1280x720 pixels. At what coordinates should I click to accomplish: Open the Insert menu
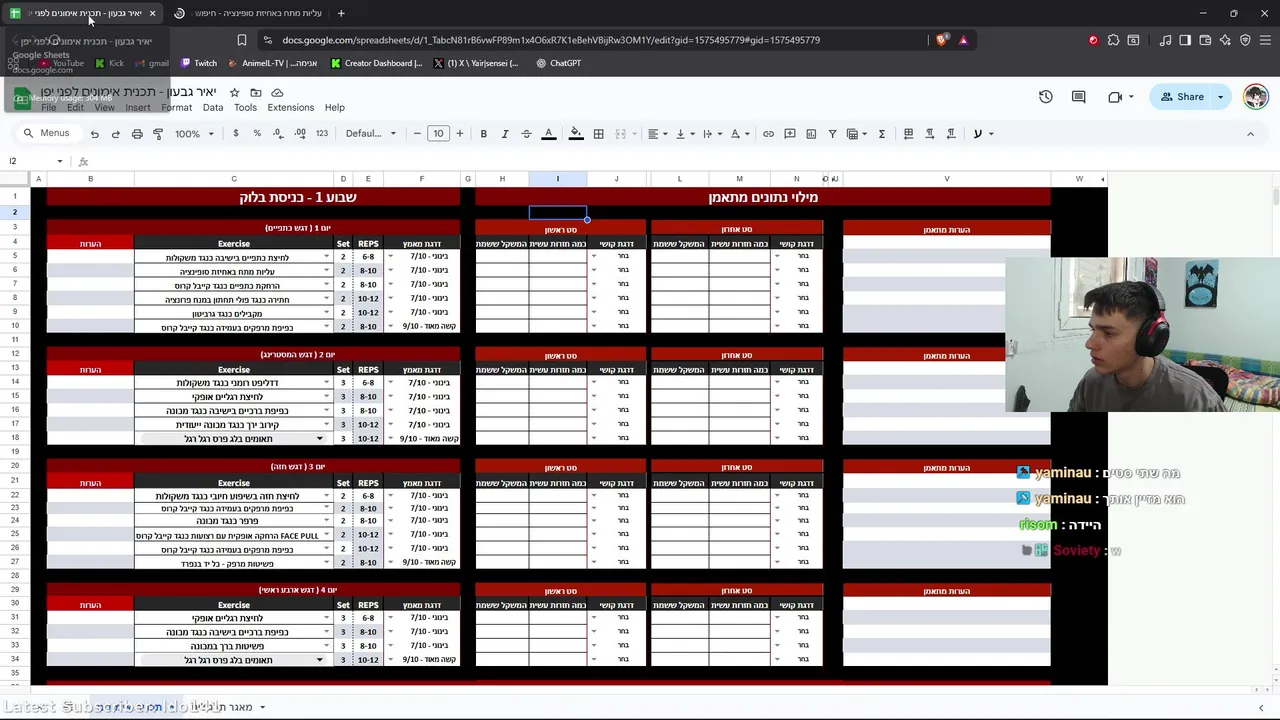138,107
